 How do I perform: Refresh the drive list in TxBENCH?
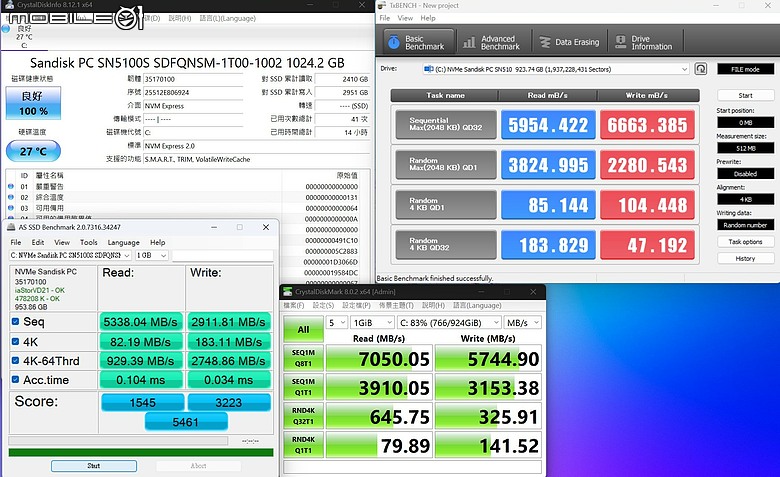coord(700,69)
